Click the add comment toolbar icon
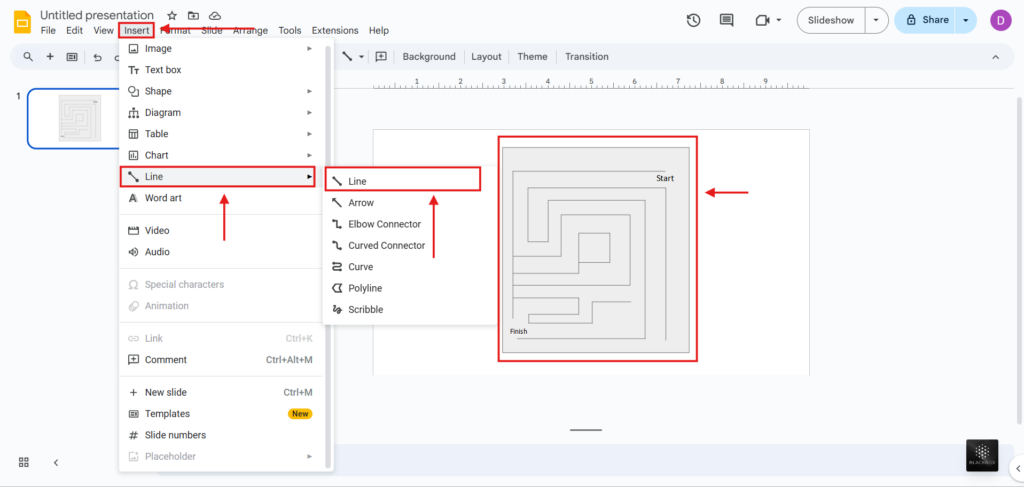This screenshot has width=1024, height=487. pos(380,57)
